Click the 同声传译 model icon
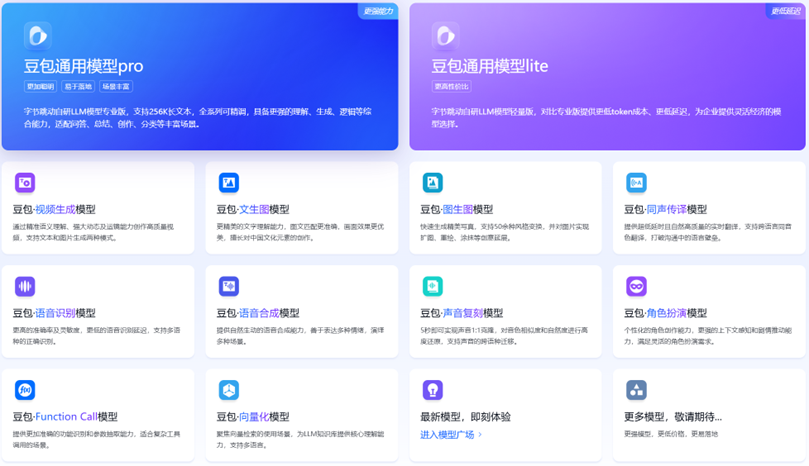The image size is (809, 466). 636,183
